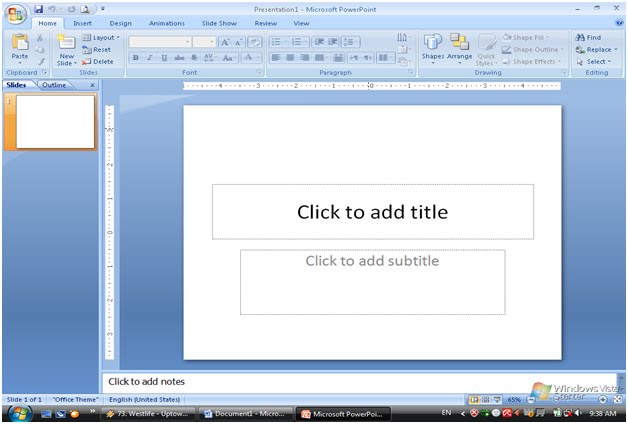Screen dimensions: 628x424
Task: Add a New Slide with the icon
Action: (66, 43)
